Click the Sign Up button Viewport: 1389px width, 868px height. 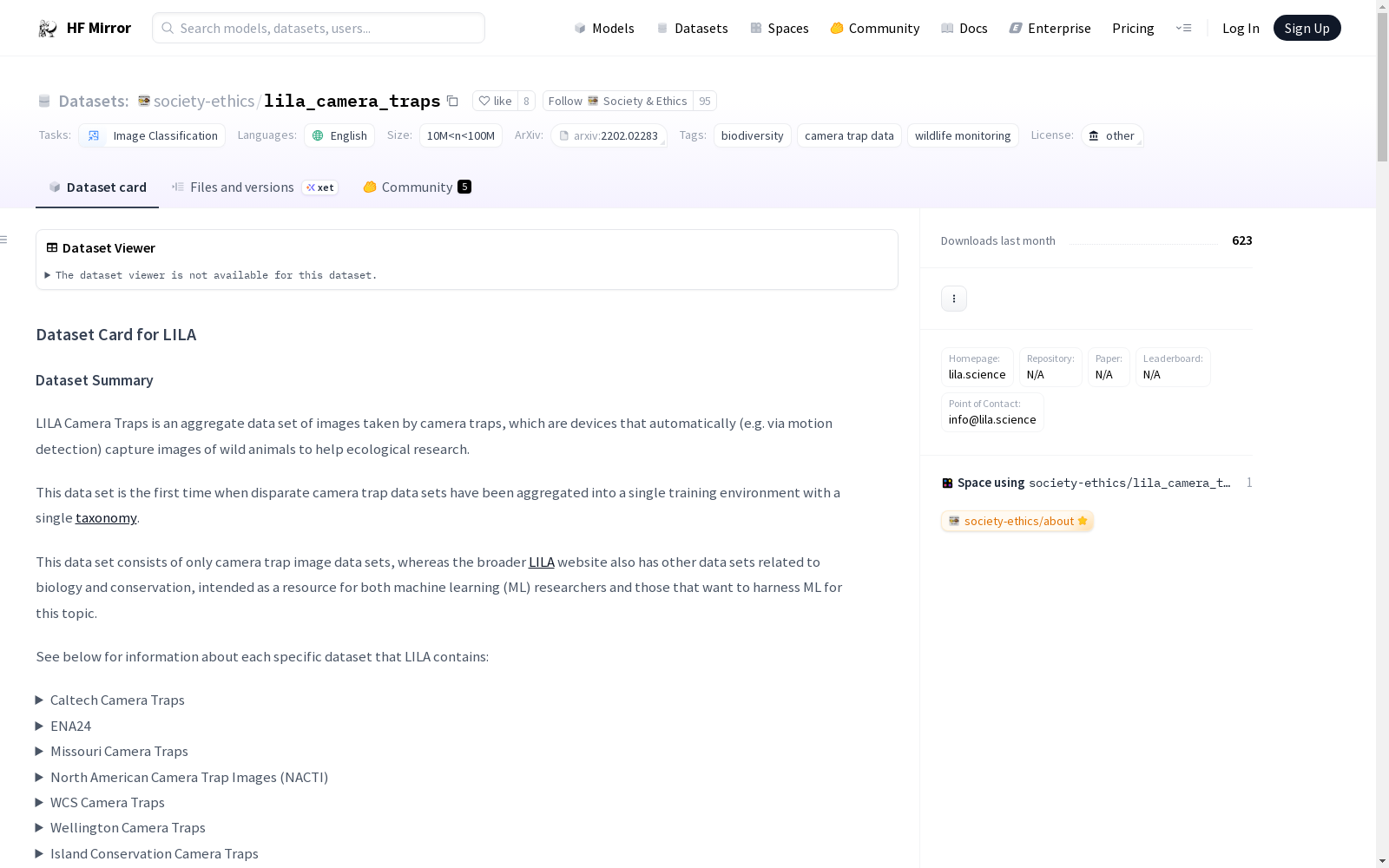[x=1307, y=28]
